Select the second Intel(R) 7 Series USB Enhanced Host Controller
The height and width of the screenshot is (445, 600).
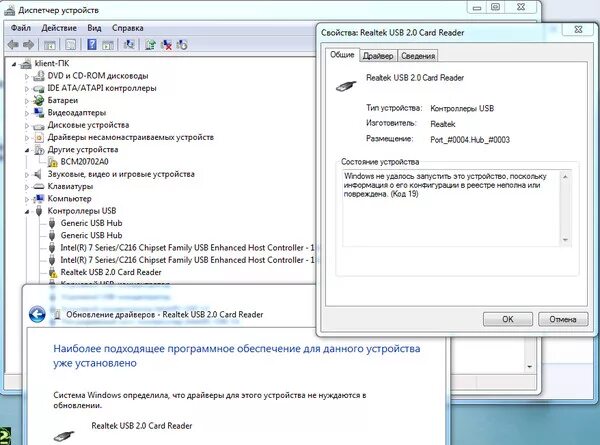pos(188,260)
